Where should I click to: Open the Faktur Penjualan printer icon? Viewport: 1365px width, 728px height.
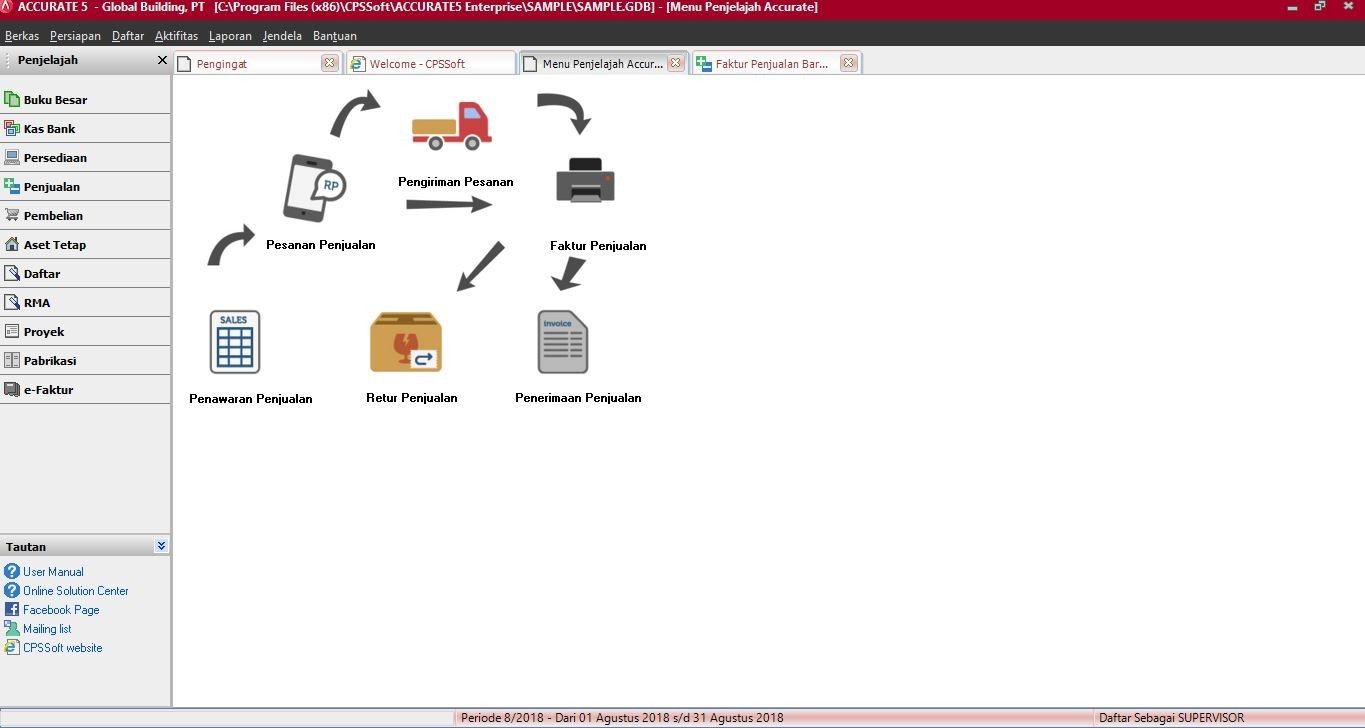click(x=585, y=181)
